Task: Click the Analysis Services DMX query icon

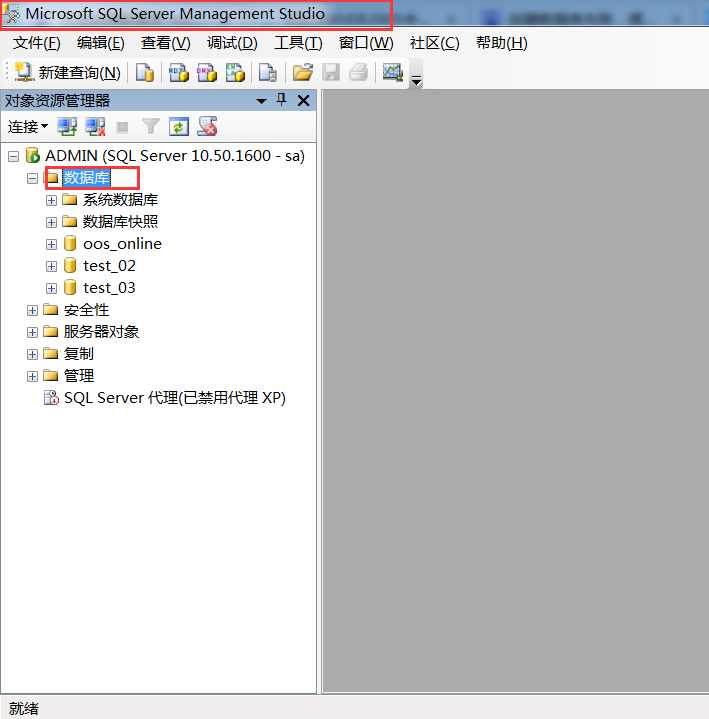Action: (x=207, y=72)
